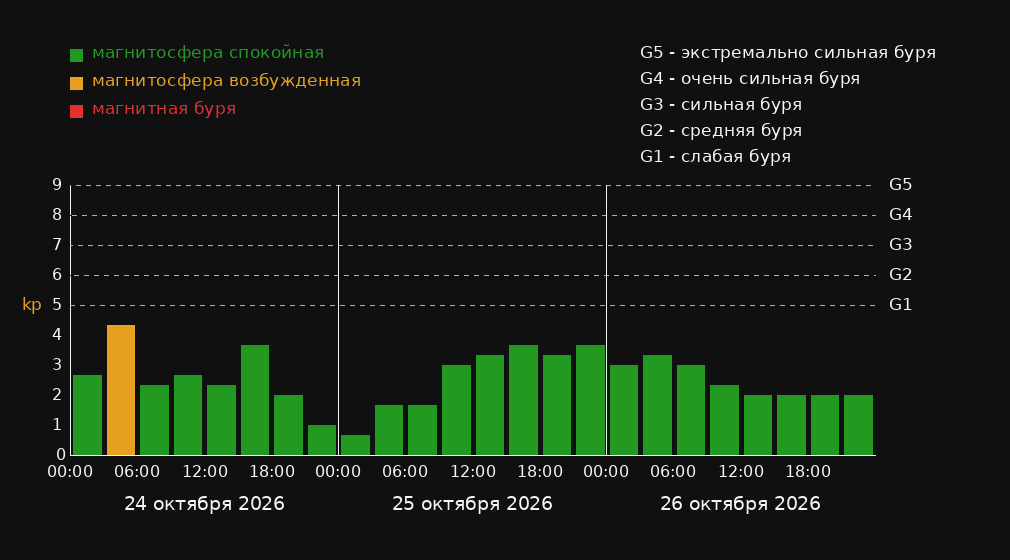This screenshot has width=1010, height=560.
Task: Click the y-axis value 7
Action: (x=57, y=245)
